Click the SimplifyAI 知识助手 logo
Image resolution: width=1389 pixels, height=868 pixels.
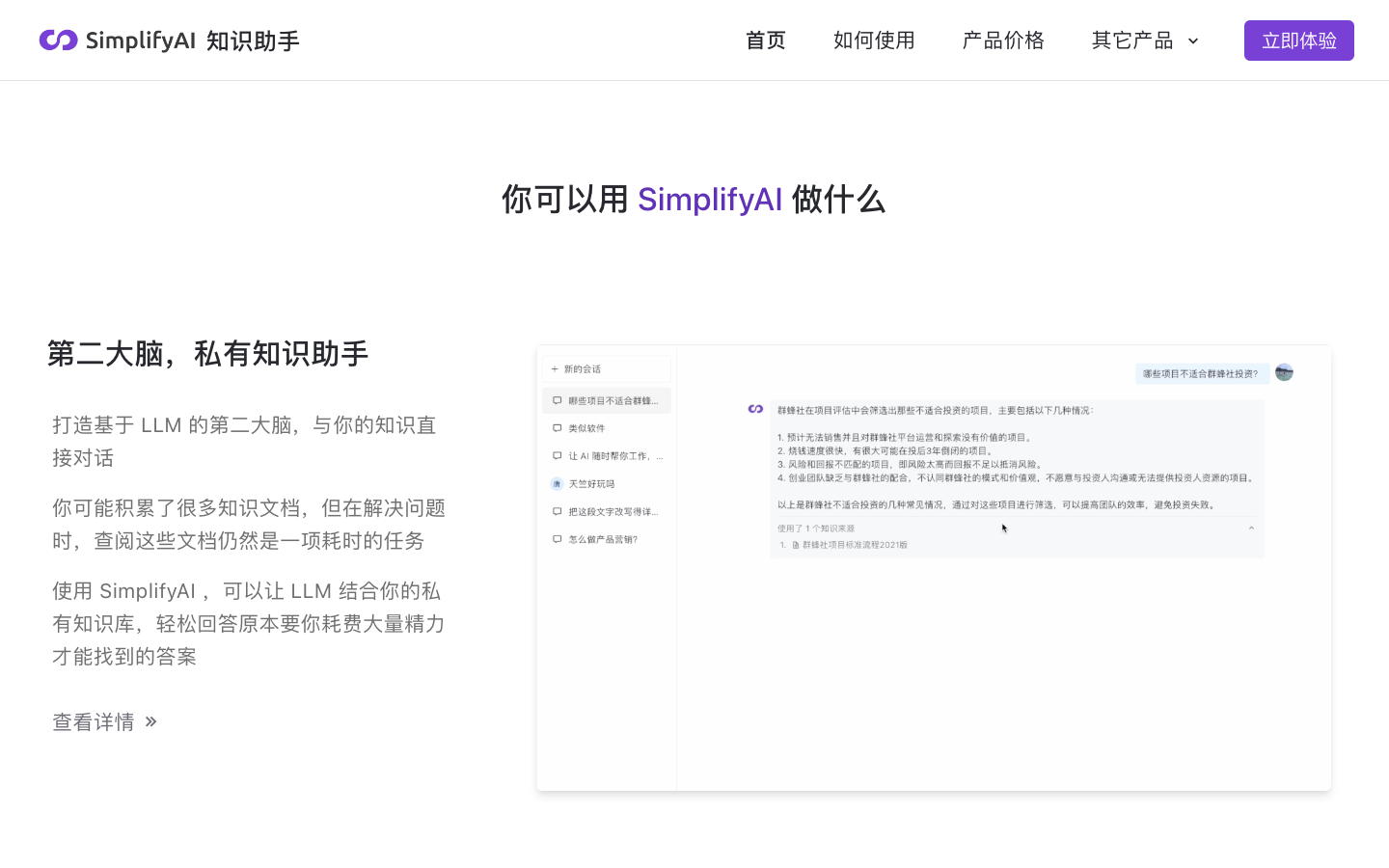pyautogui.click(x=170, y=41)
